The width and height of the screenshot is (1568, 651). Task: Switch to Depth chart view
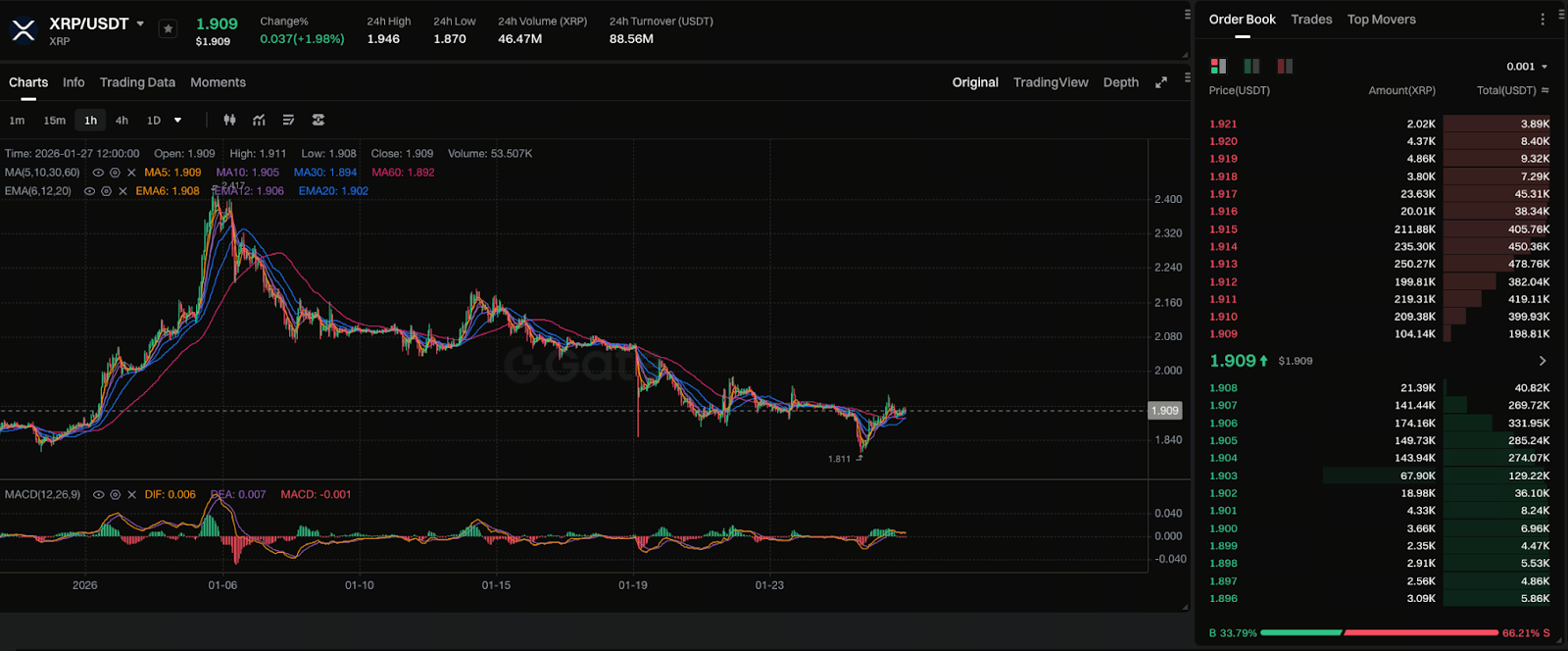point(1121,82)
